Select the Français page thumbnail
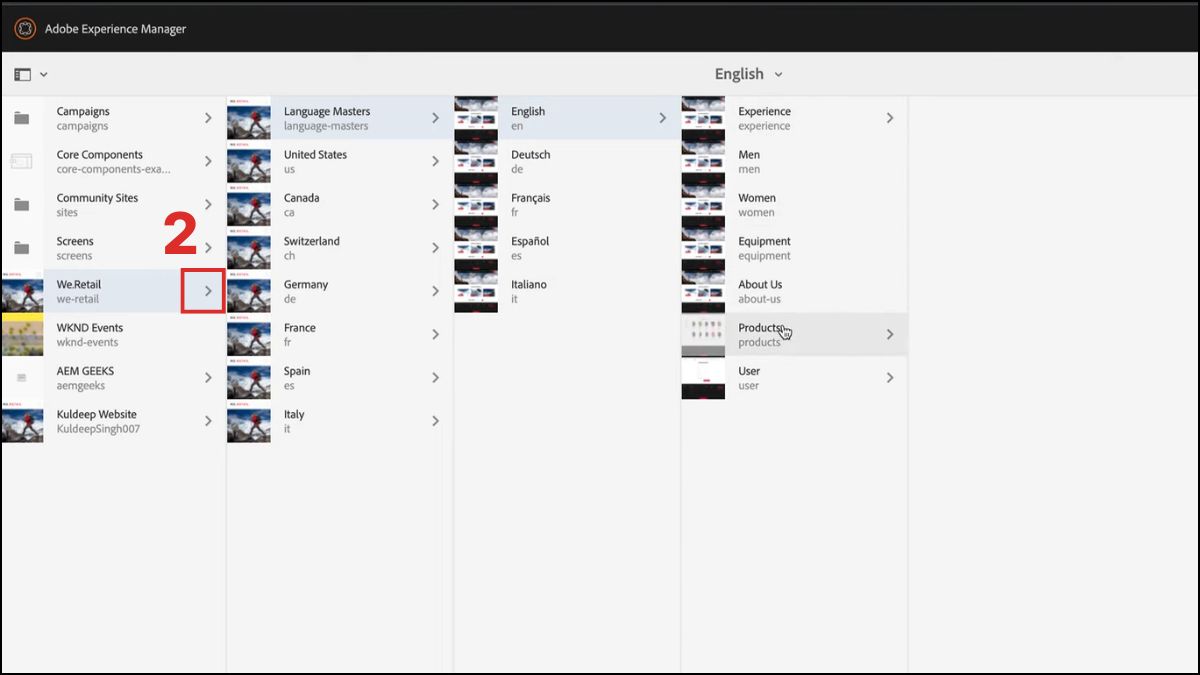The width and height of the screenshot is (1200, 675). click(476, 205)
